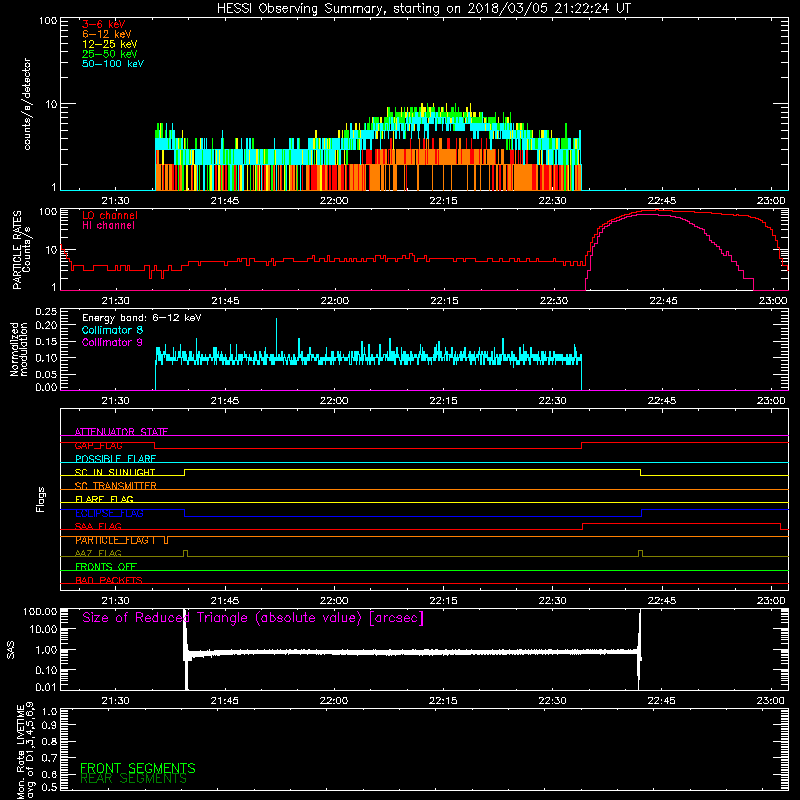Click the FLARE_FLAG label

pyautogui.click(x=104, y=499)
